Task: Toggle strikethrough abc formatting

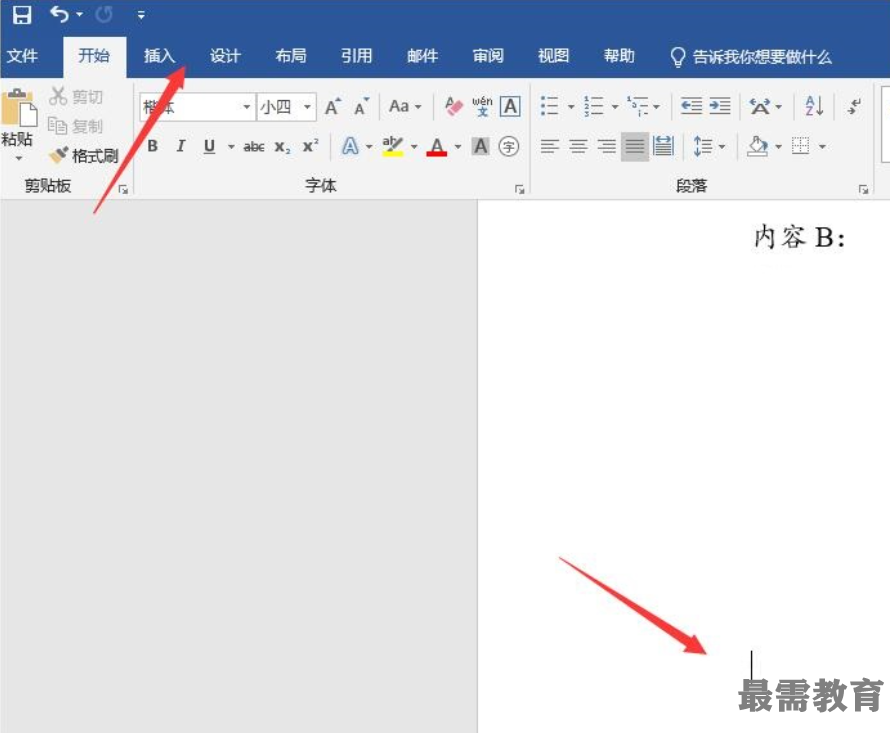Action: click(x=254, y=147)
